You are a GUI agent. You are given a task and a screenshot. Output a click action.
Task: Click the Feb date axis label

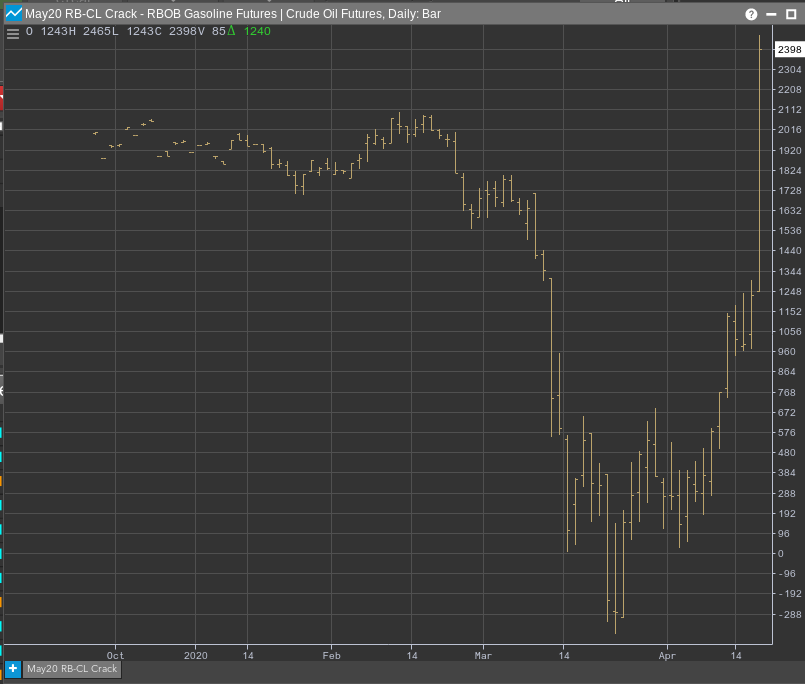(x=331, y=655)
